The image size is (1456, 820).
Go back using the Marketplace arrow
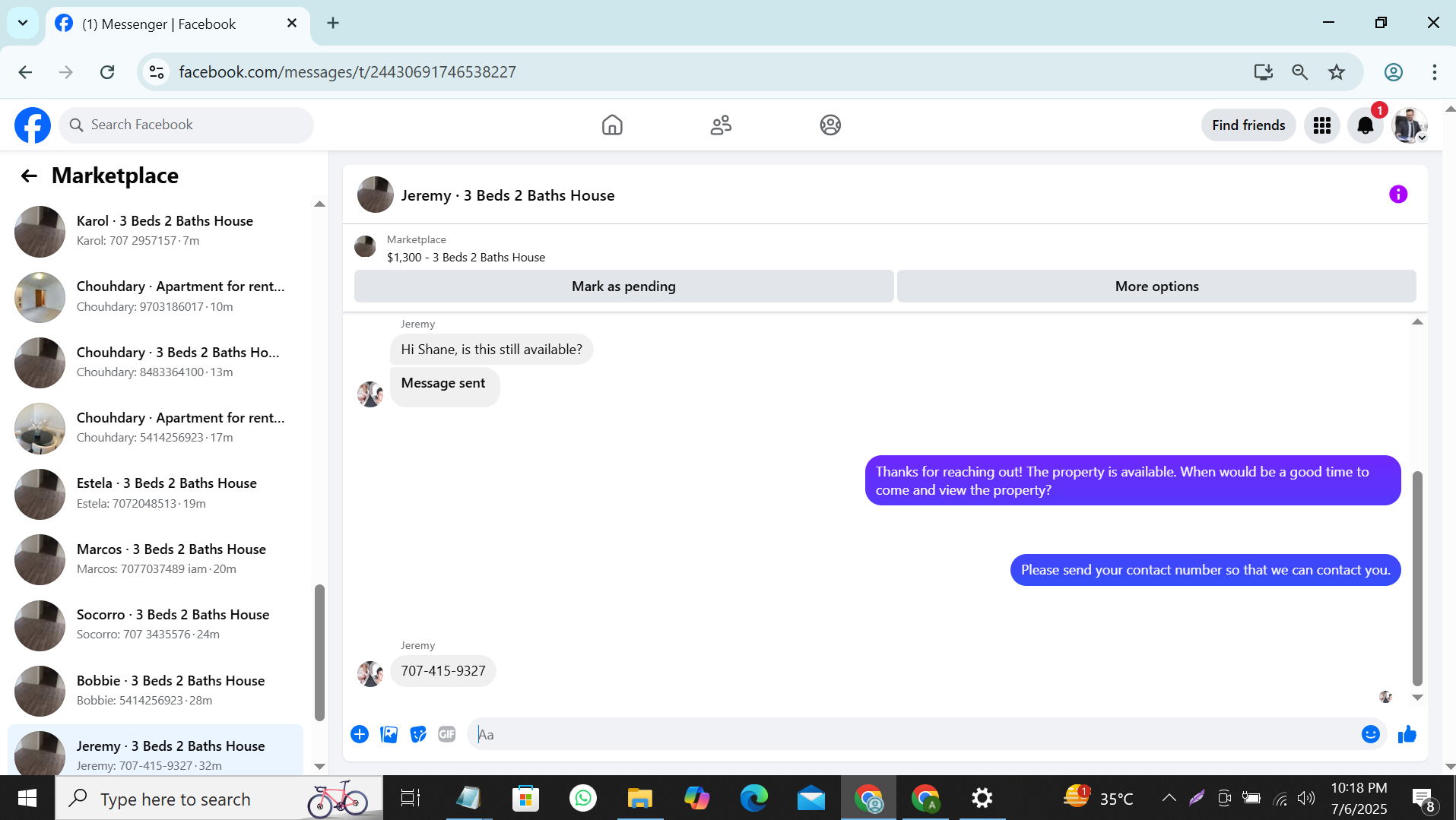[29, 176]
